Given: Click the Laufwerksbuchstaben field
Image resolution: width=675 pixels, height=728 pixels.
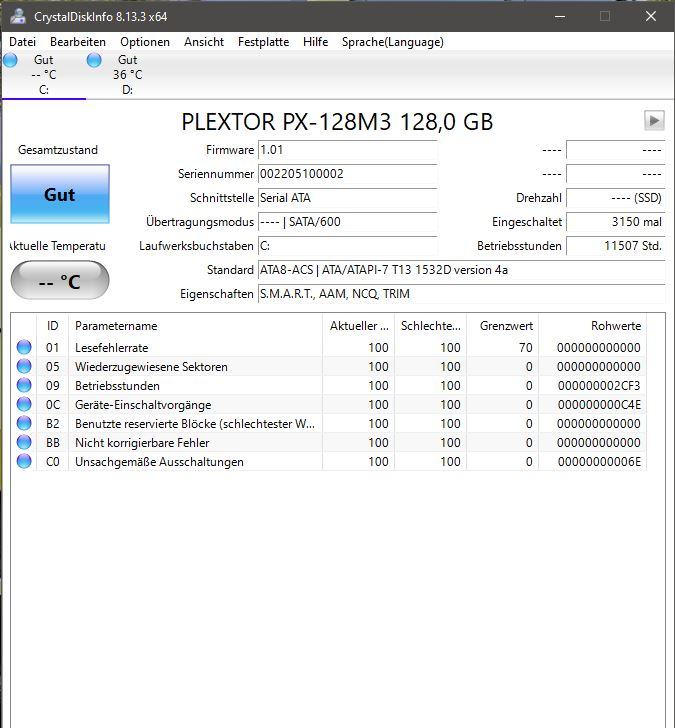Looking at the screenshot, I should 348,246.
